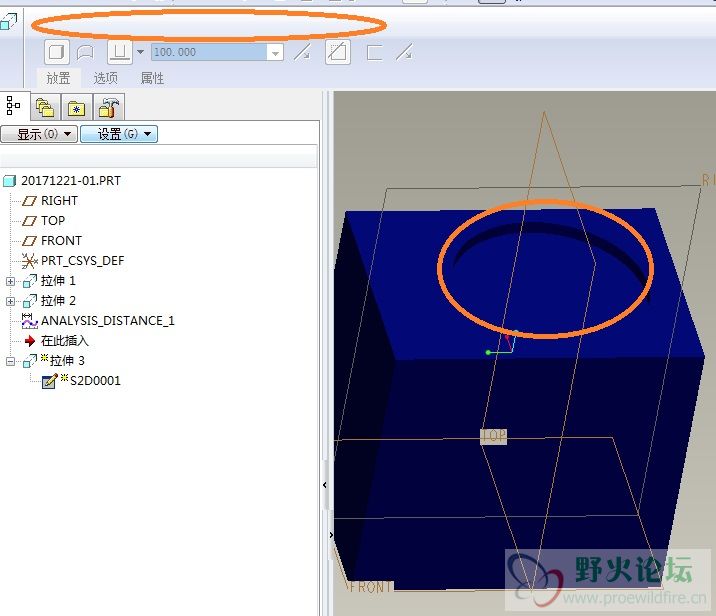The height and width of the screenshot is (616, 716).
Task: Select the TOP datum plane in tree
Action: [x=53, y=221]
